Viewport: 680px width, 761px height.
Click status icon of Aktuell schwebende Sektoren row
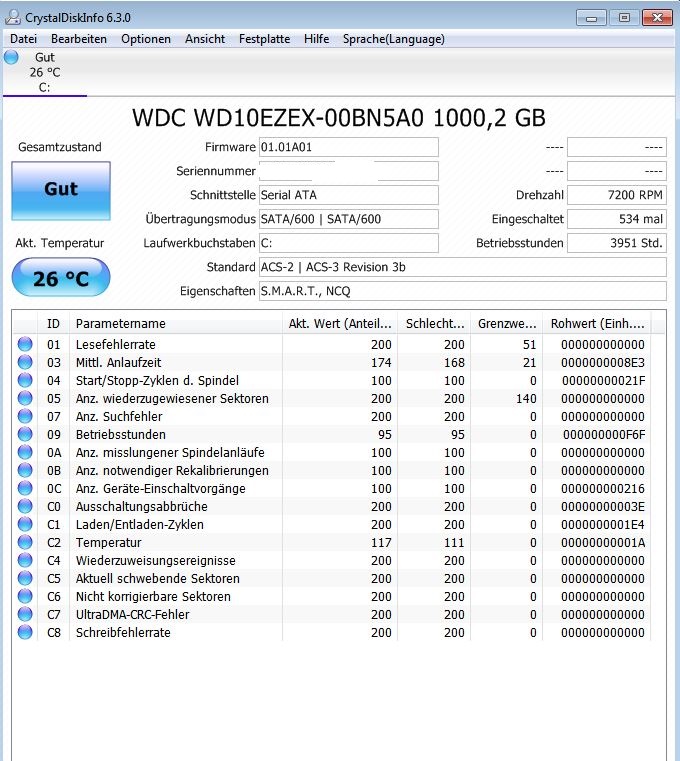tap(25, 578)
